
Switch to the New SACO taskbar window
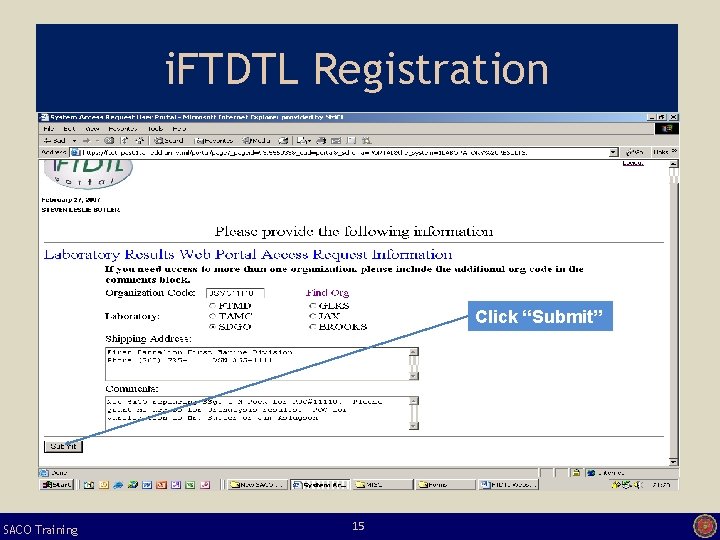[258, 484]
